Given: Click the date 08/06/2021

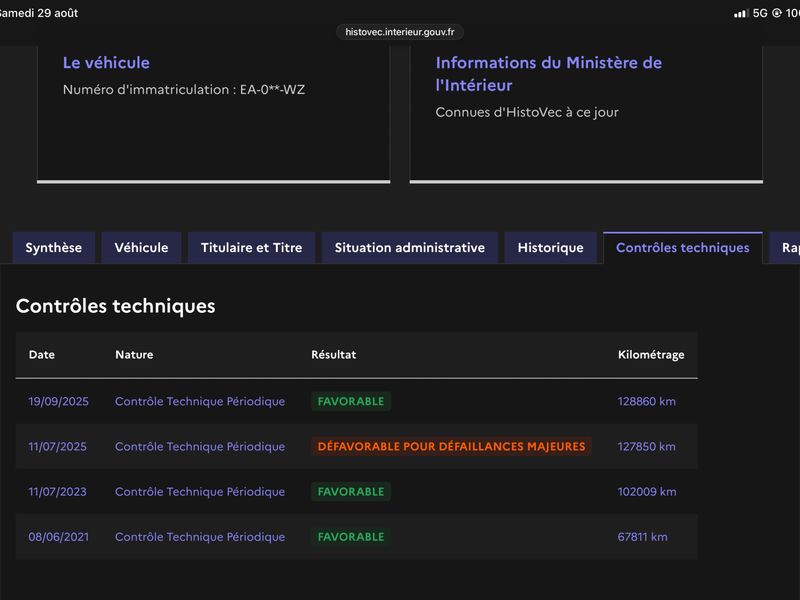Looking at the screenshot, I should click(59, 537).
